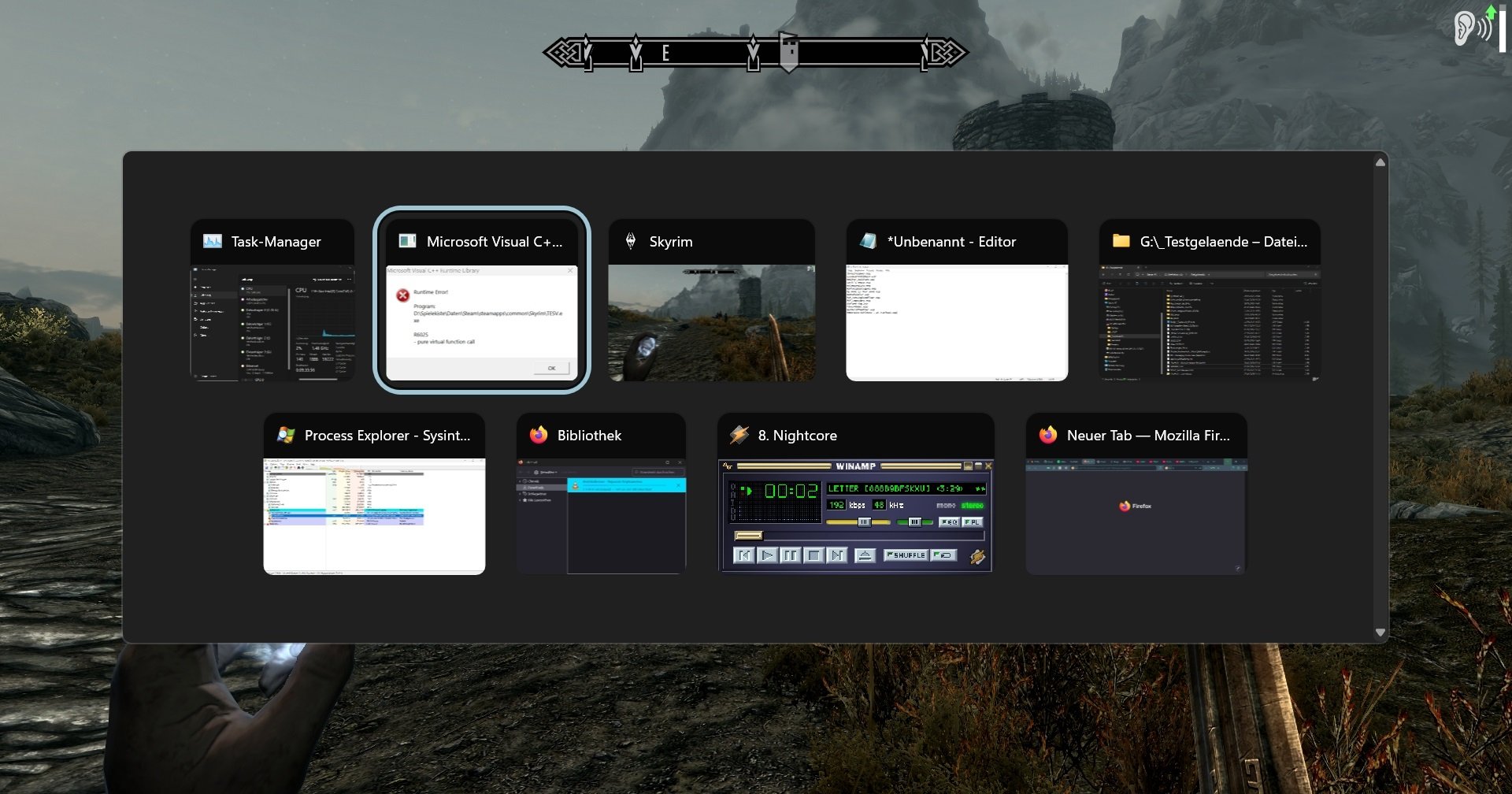Click the "Task-Manager" title text
Screen dimensions: 1512x794
pos(276,242)
